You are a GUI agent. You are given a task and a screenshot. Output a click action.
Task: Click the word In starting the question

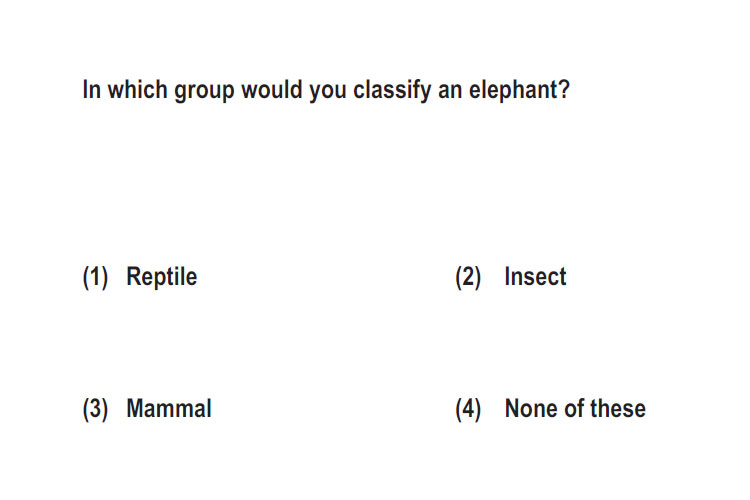[91, 89]
